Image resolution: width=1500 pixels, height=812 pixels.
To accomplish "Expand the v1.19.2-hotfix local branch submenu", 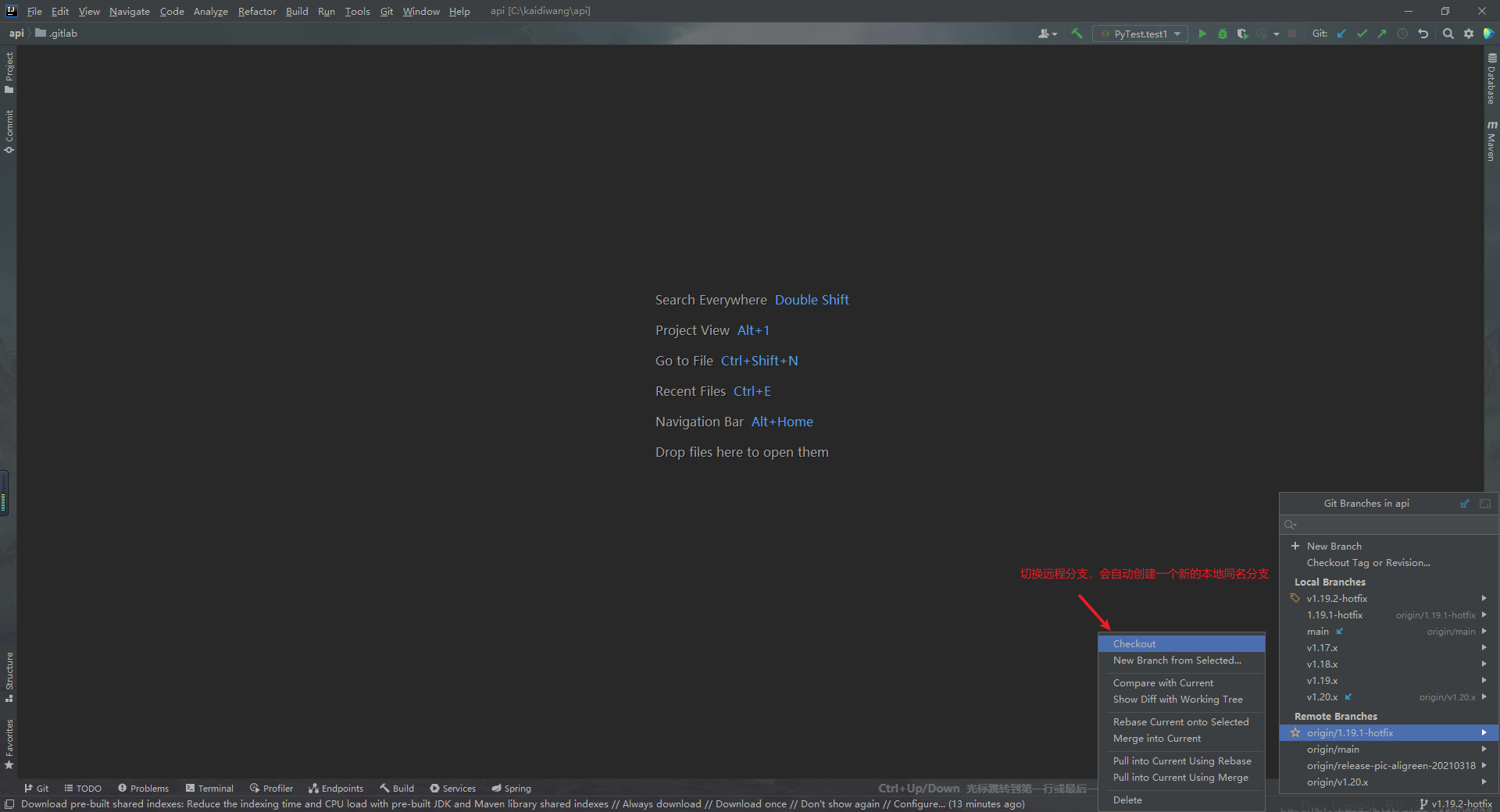I will coord(1484,598).
